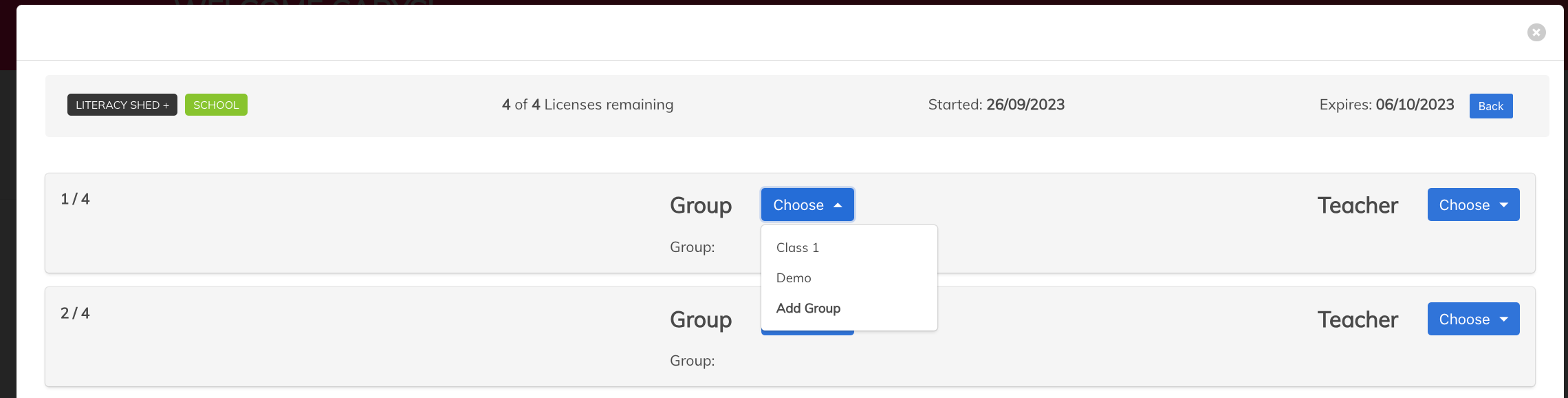Collapse the open Group Choose dropdown in row 1/4

click(807, 205)
